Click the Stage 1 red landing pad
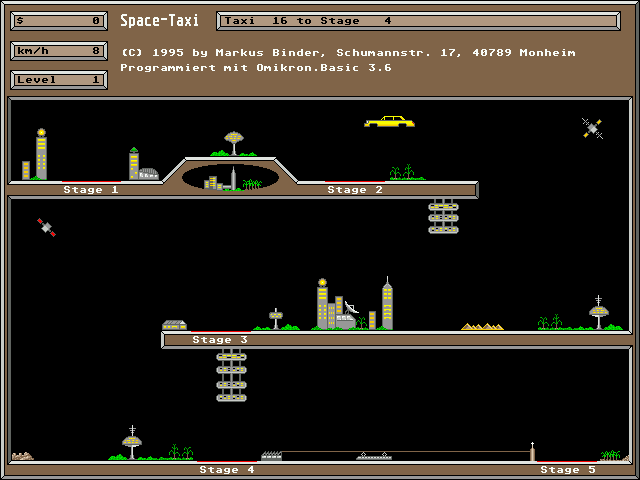 click(x=91, y=182)
